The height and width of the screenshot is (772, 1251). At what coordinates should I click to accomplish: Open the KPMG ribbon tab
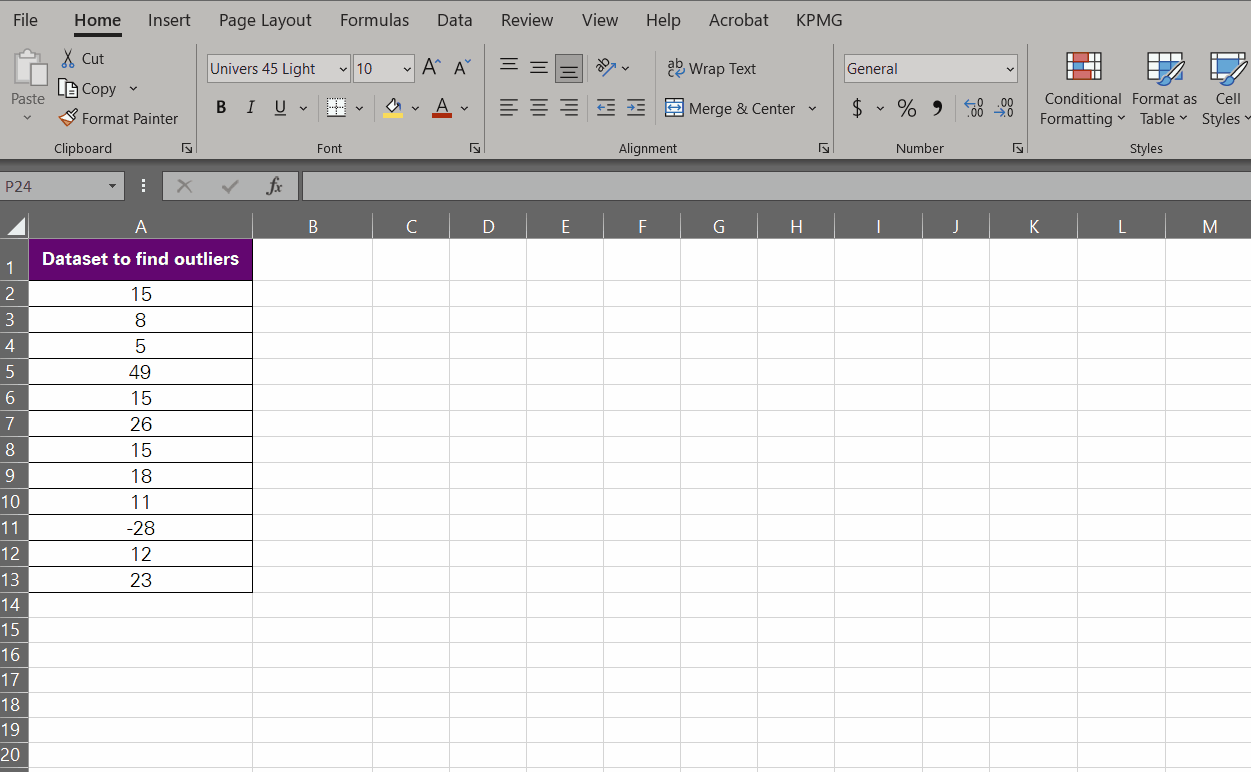(818, 19)
